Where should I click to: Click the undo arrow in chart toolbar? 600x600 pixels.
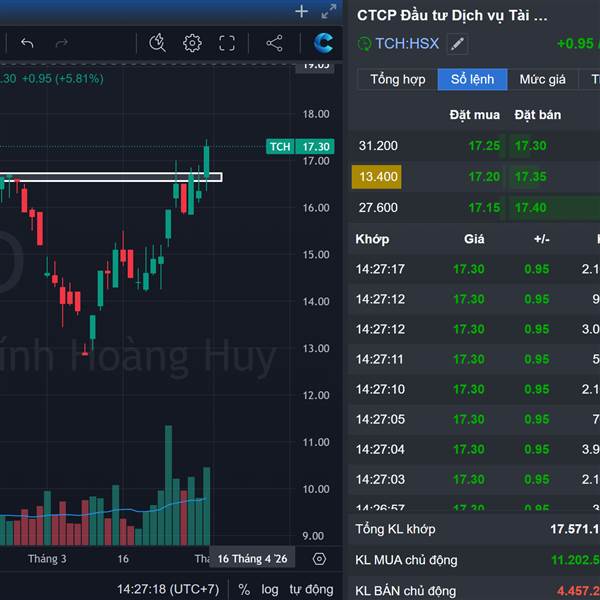(x=27, y=43)
